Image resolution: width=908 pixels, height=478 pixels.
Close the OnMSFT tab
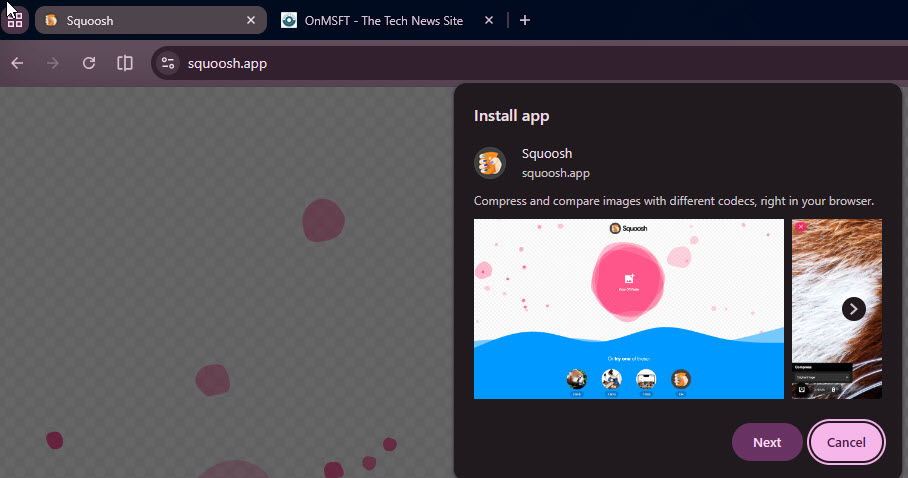(488, 20)
